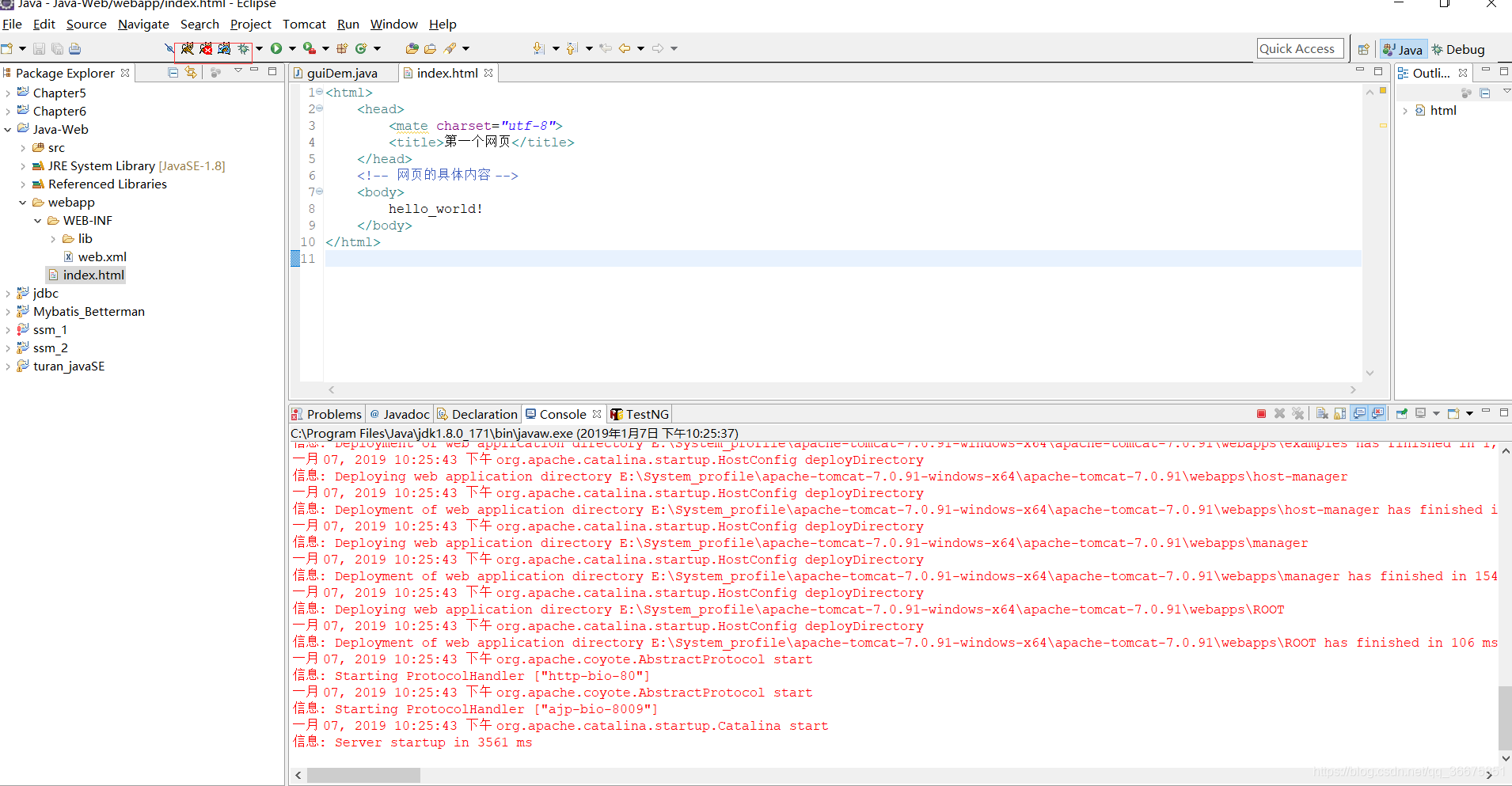Click the New Java Package icon

click(x=342, y=48)
